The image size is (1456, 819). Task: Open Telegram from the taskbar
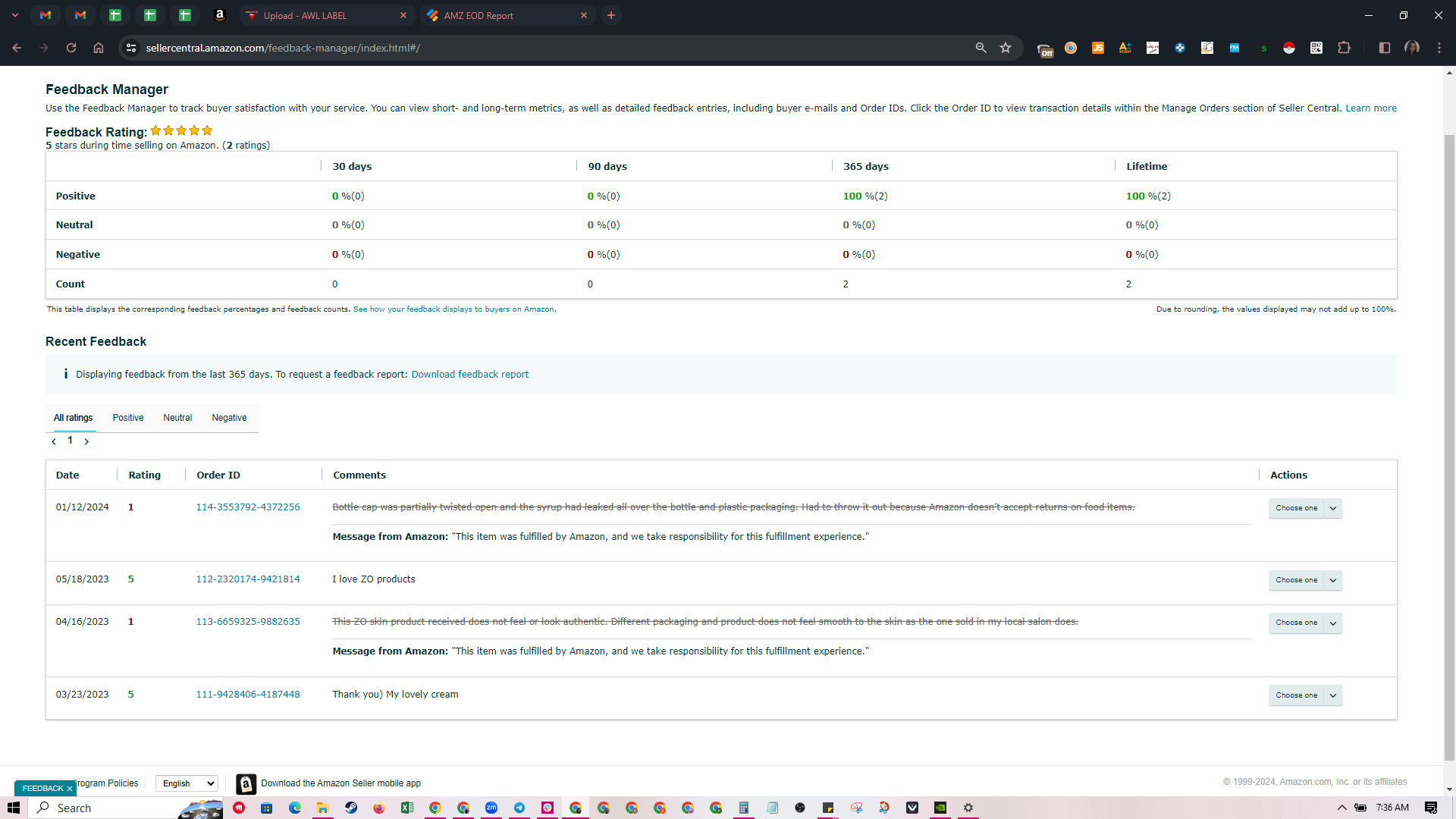[x=519, y=808]
